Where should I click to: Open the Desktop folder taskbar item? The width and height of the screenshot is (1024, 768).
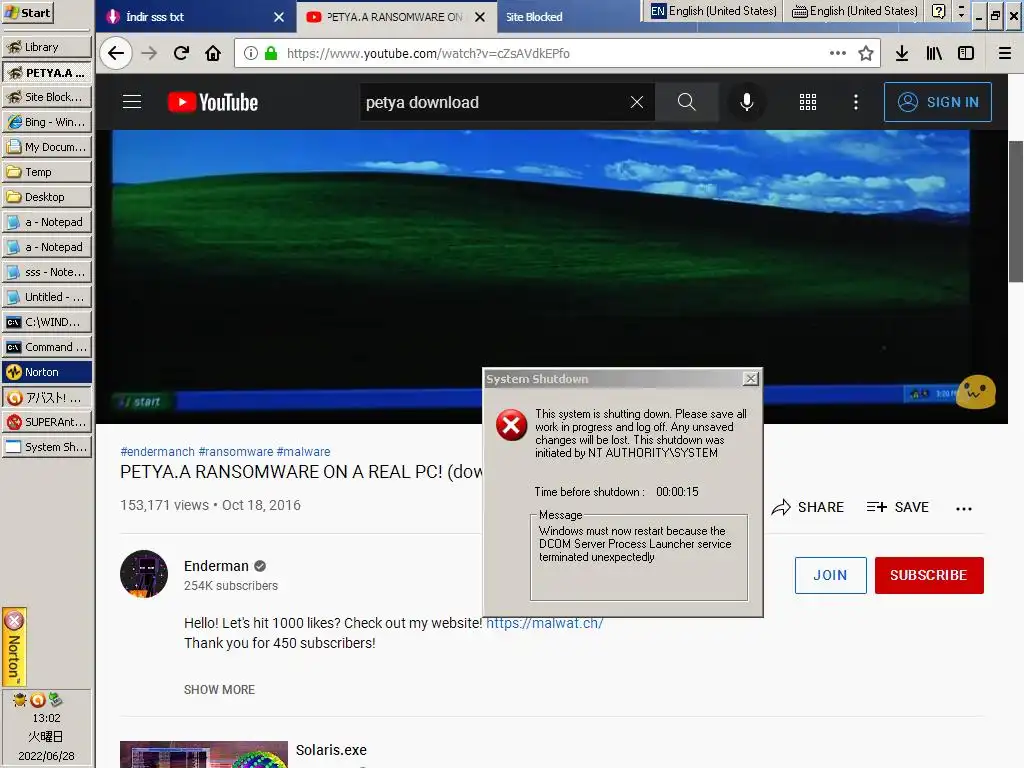pos(47,197)
